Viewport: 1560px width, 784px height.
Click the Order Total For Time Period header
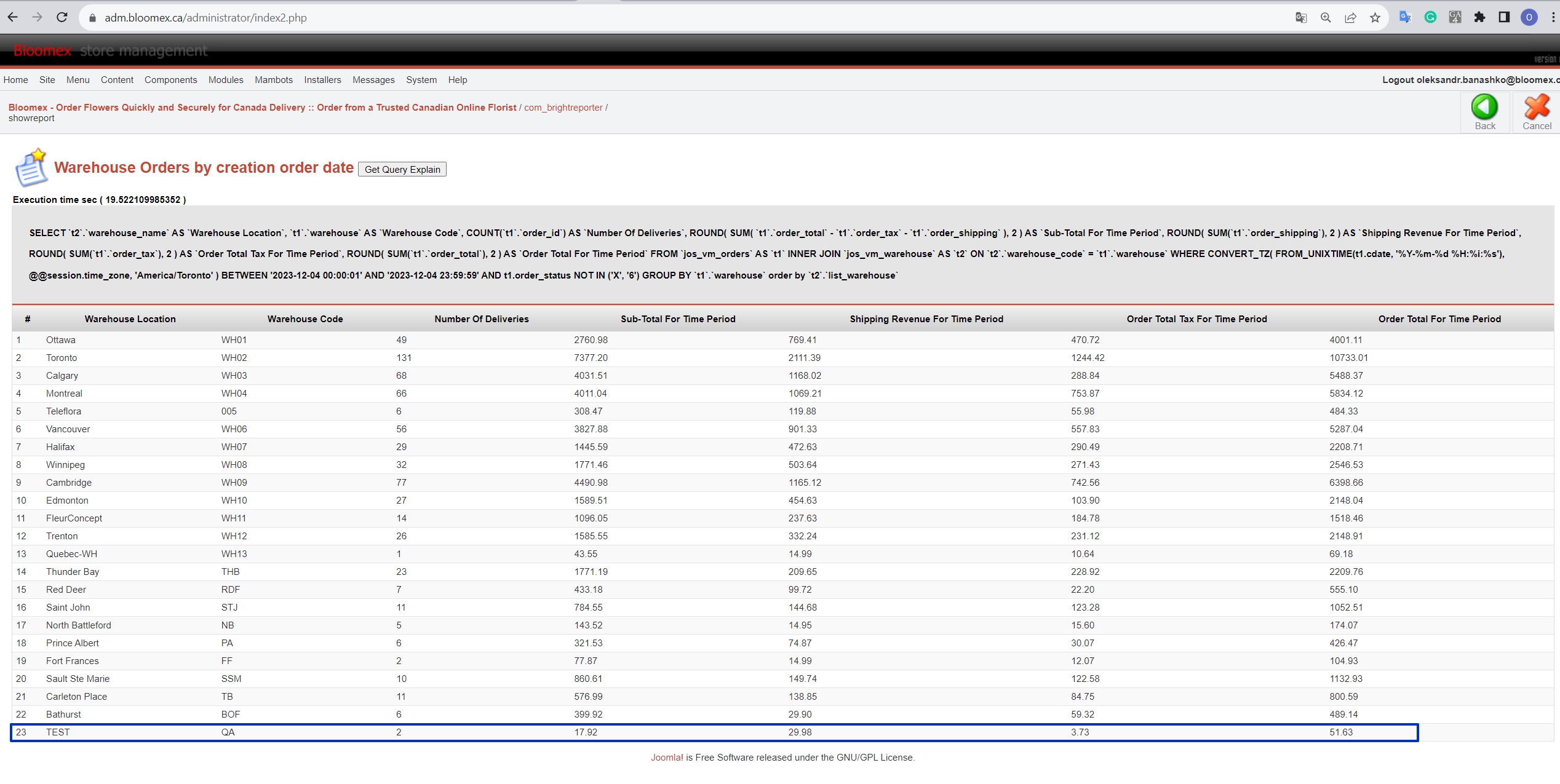tap(1439, 319)
